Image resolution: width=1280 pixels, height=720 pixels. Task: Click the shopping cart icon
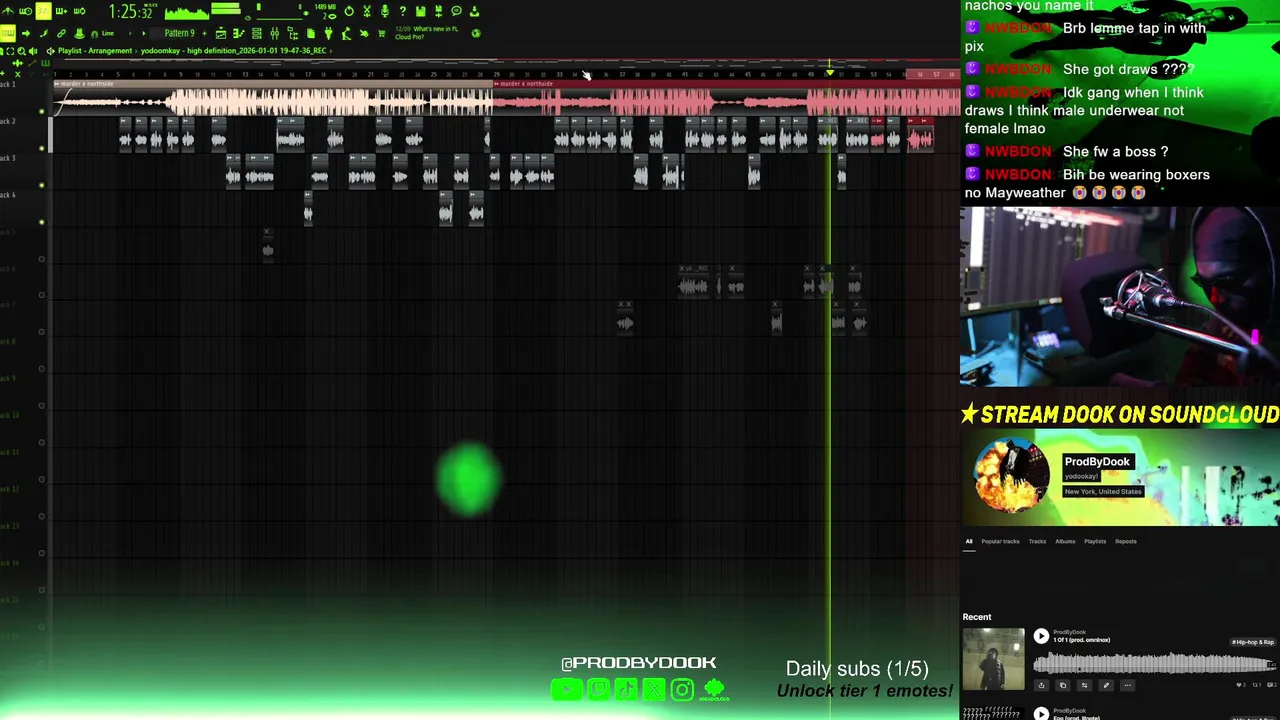point(381,34)
